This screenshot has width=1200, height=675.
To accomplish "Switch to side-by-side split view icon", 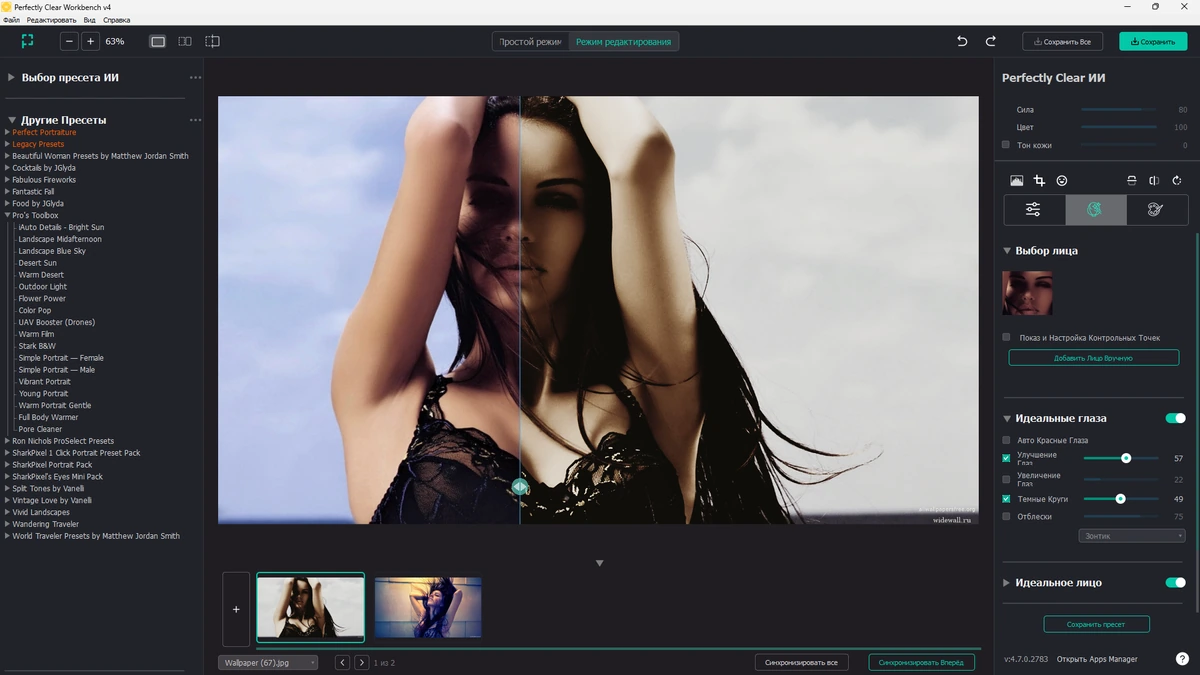I will [185, 41].
